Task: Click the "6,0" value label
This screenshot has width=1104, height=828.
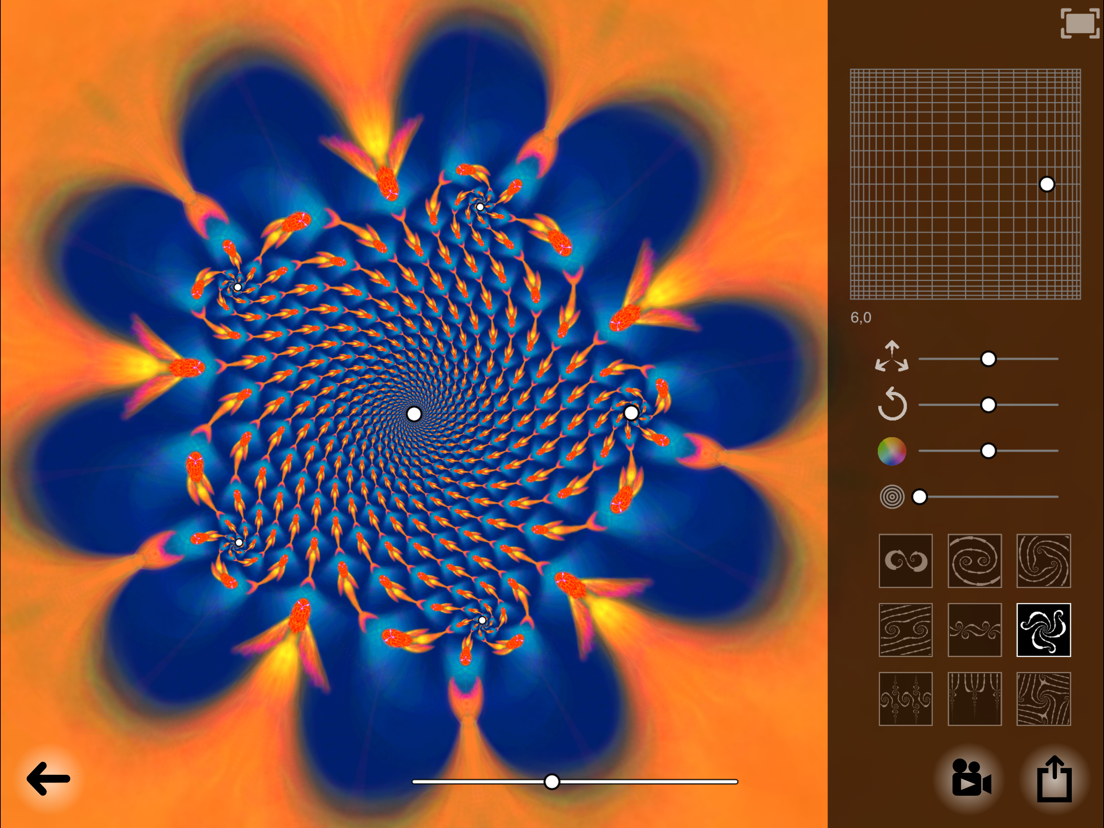Action: [x=860, y=318]
